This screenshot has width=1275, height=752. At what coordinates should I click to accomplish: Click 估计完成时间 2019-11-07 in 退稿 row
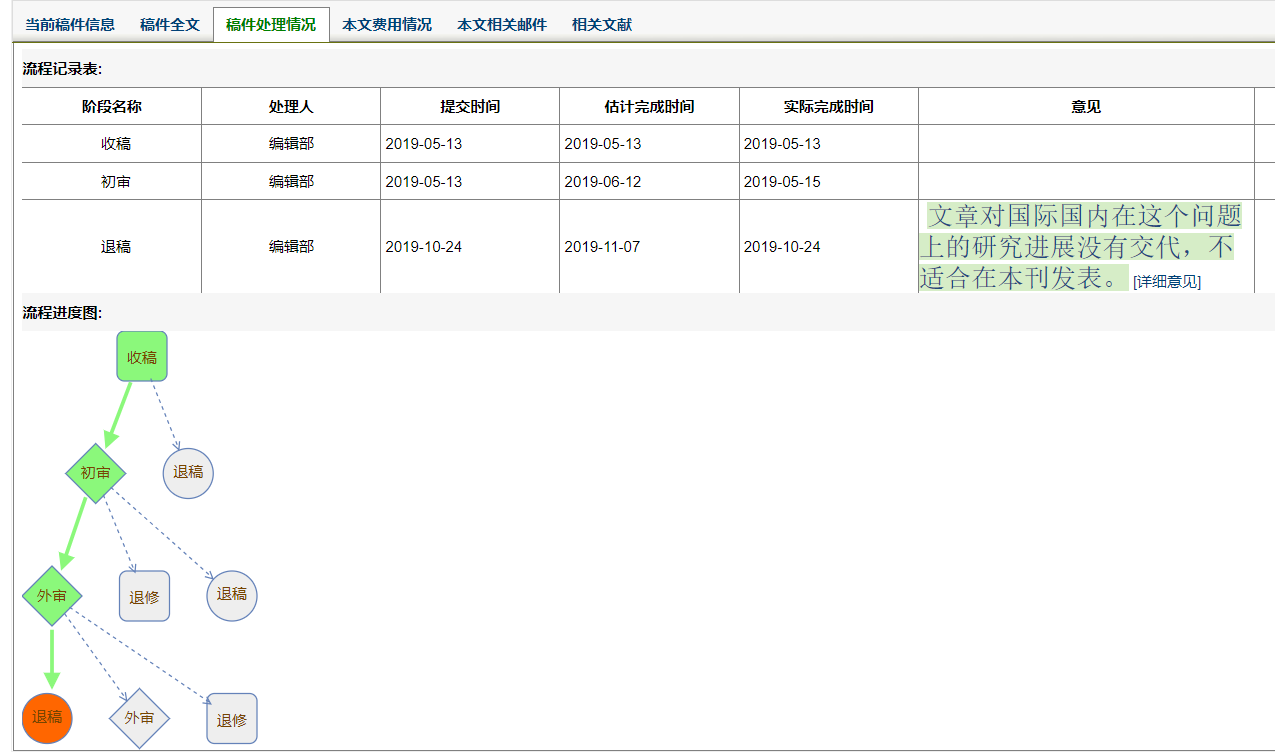click(603, 247)
